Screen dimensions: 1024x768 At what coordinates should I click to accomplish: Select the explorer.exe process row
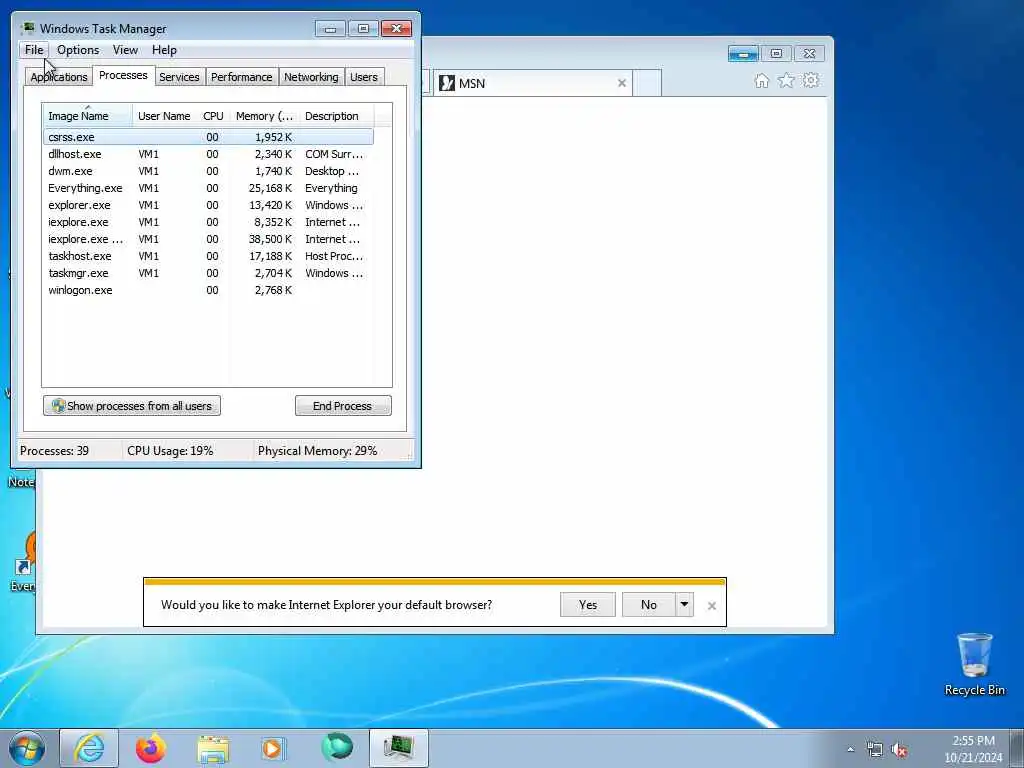coord(208,205)
